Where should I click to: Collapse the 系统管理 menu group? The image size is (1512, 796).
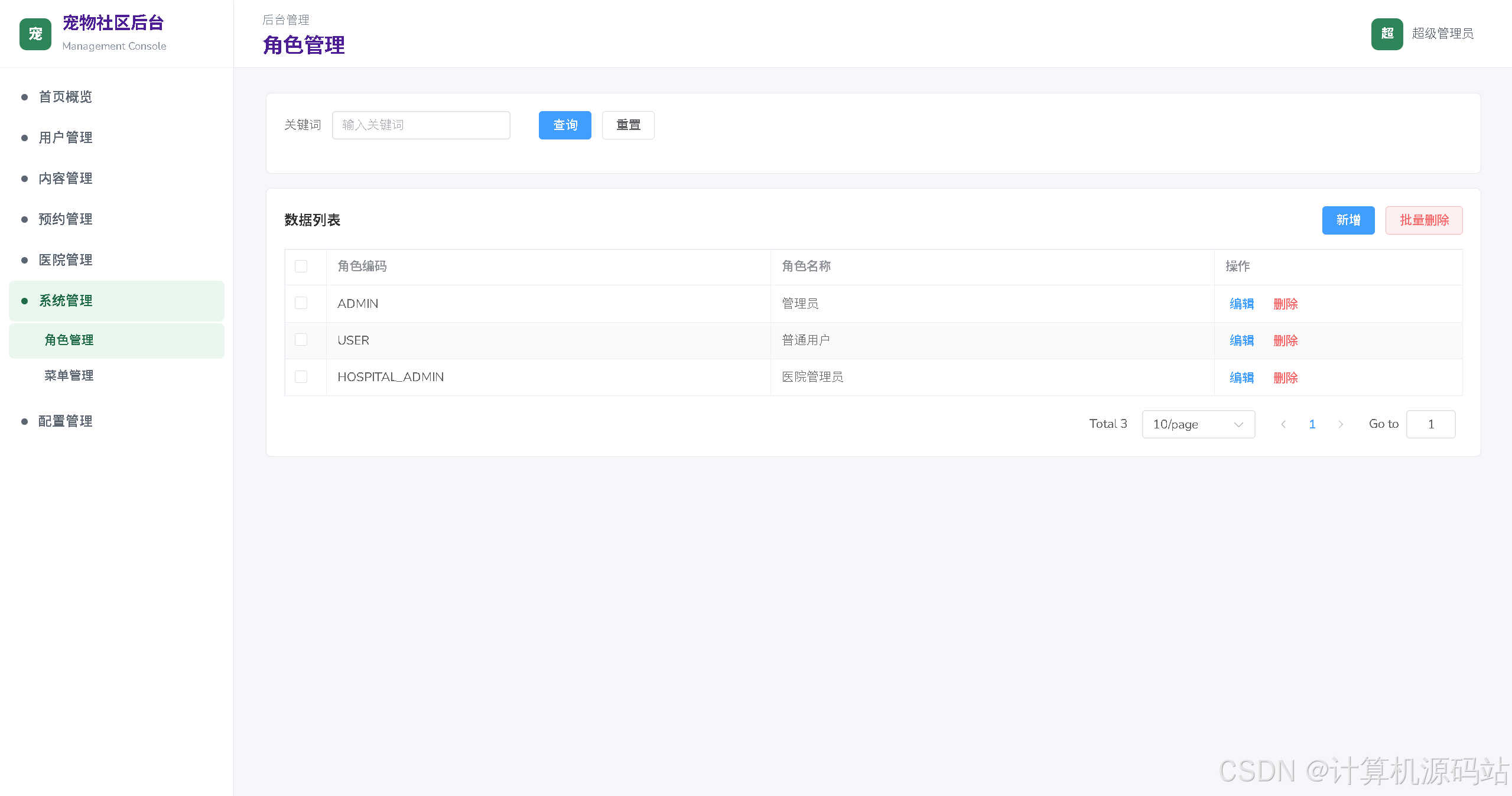tap(116, 301)
